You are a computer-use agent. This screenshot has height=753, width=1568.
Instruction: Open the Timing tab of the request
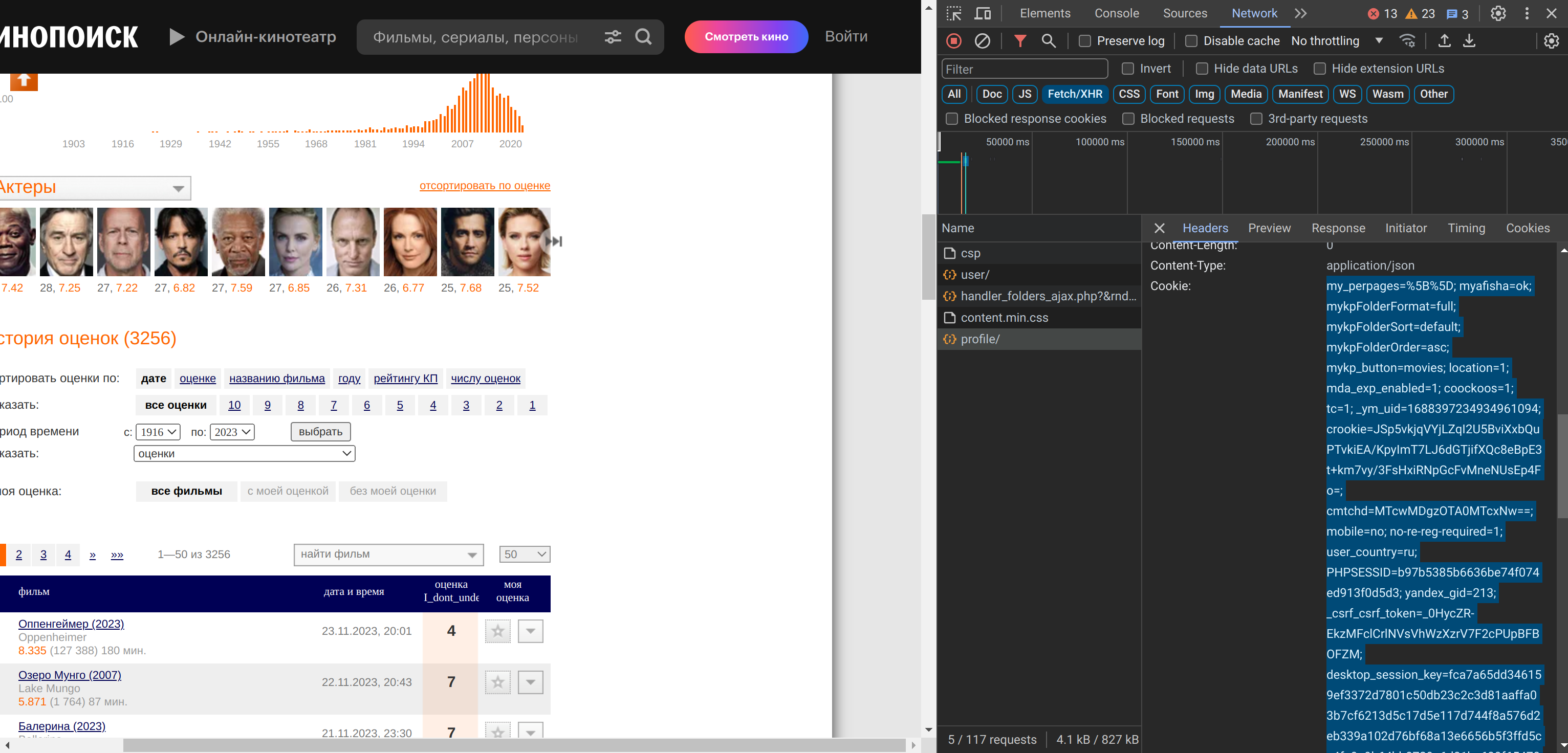click(x=1466, y=228)
